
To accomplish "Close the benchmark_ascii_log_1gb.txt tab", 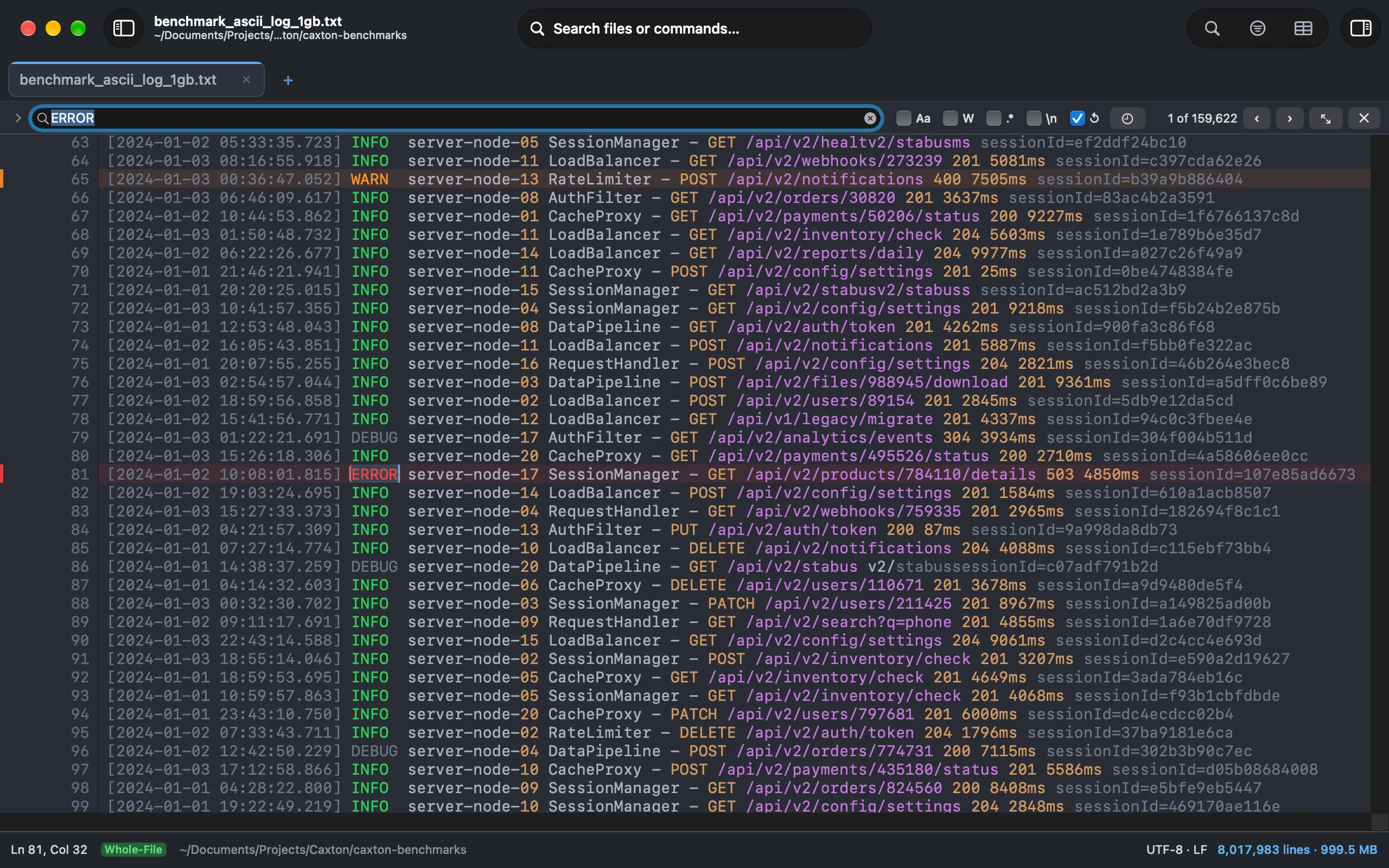I will [x=246, y=80].
